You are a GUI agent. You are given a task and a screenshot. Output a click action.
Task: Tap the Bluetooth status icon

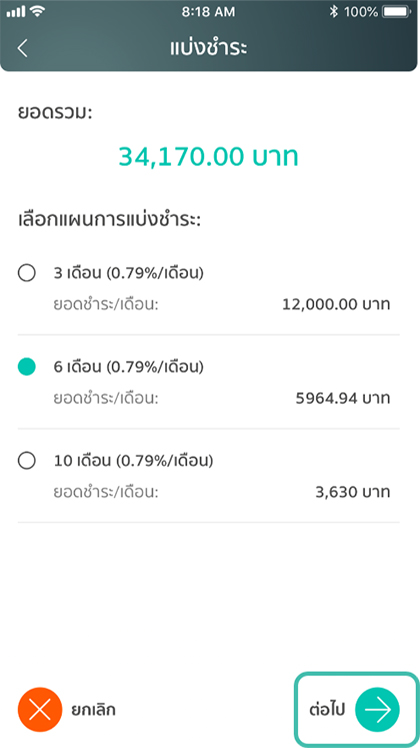point(334,12)
